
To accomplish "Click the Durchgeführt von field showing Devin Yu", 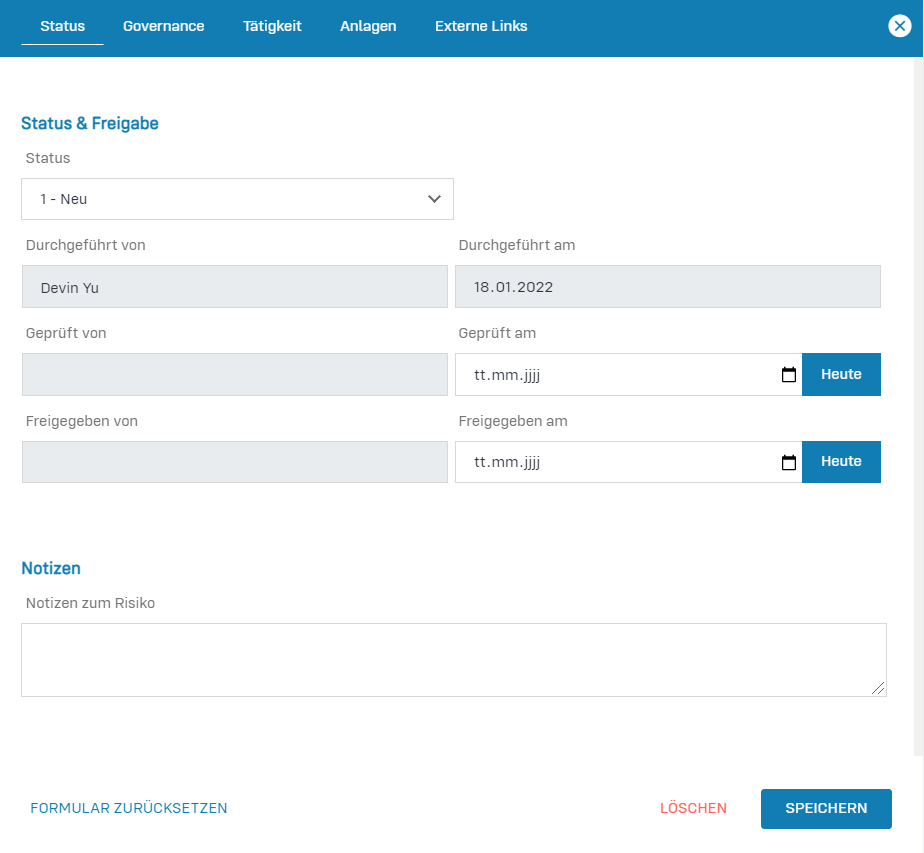I will [234, 287].
